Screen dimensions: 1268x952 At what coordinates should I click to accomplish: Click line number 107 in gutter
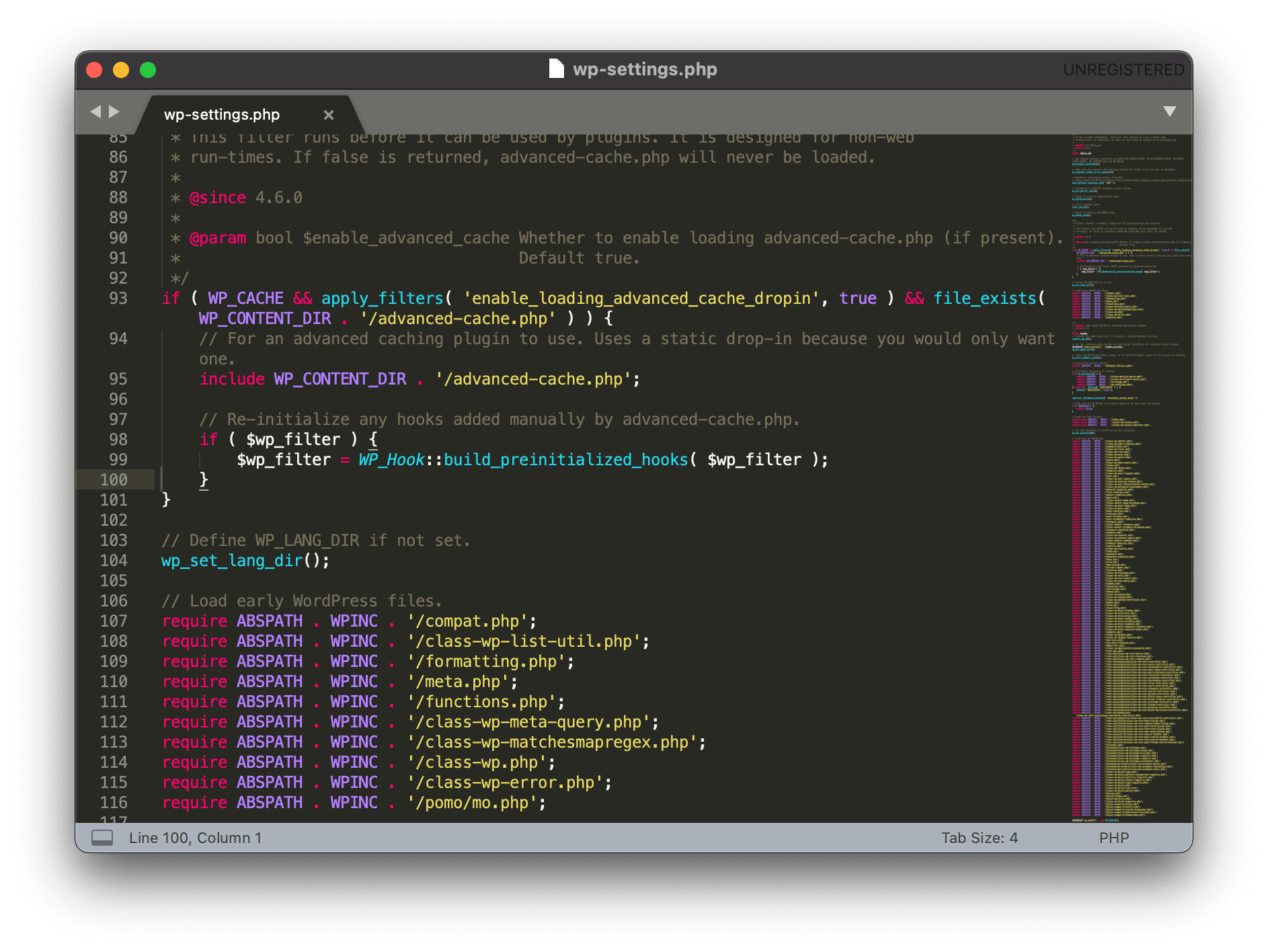tap(114, 621)
